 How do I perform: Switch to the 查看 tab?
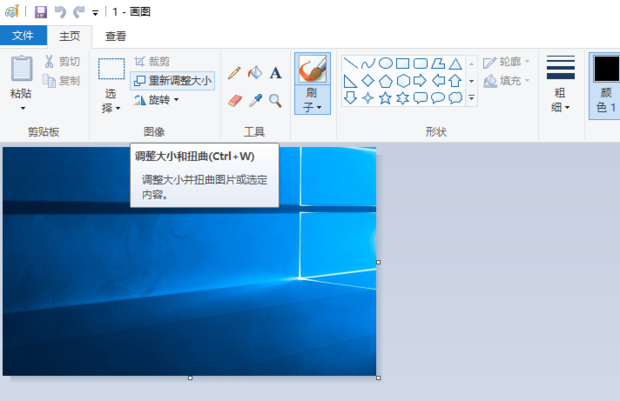point(115,36)
